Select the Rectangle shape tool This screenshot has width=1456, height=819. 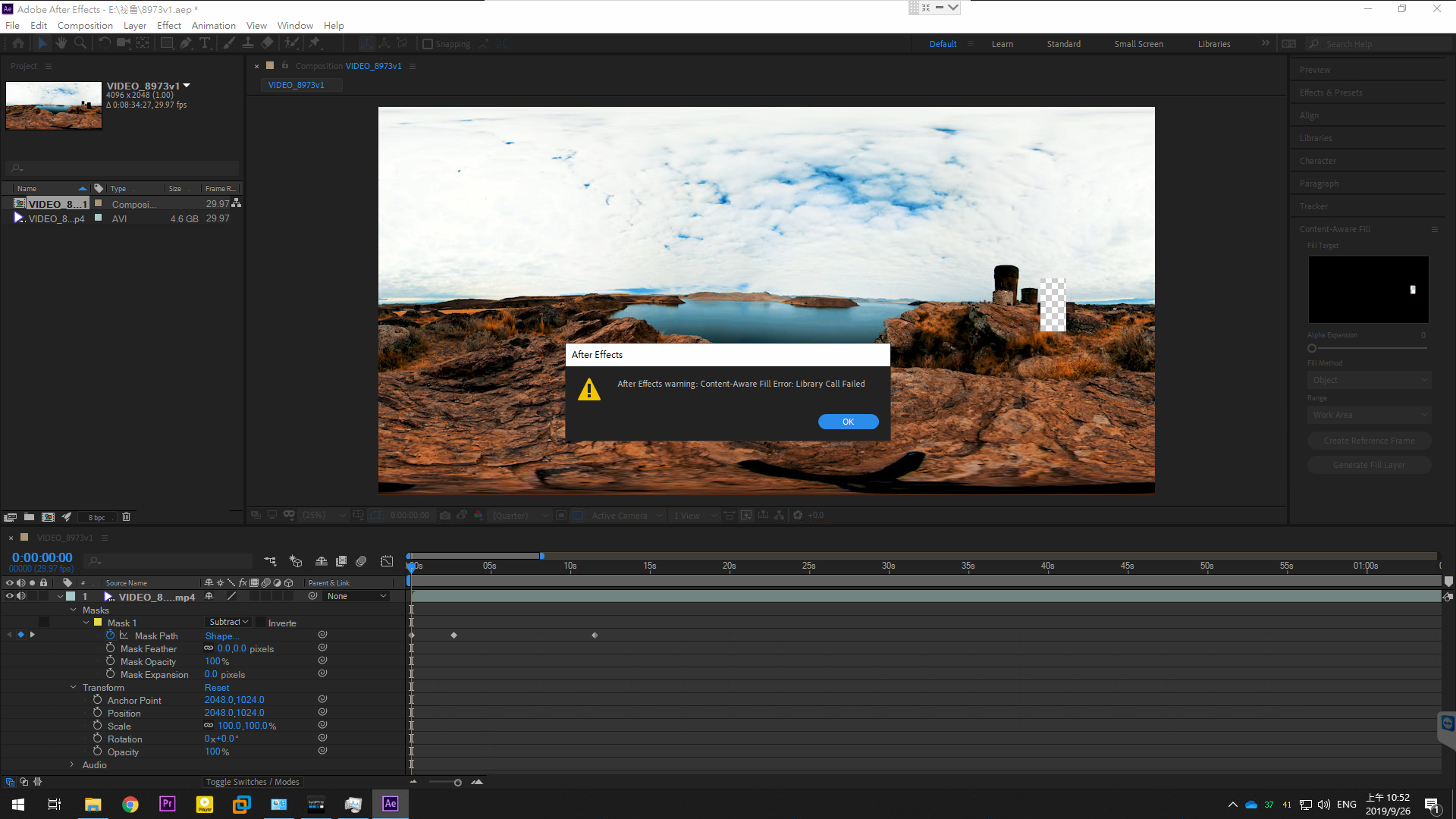(166, 43)
